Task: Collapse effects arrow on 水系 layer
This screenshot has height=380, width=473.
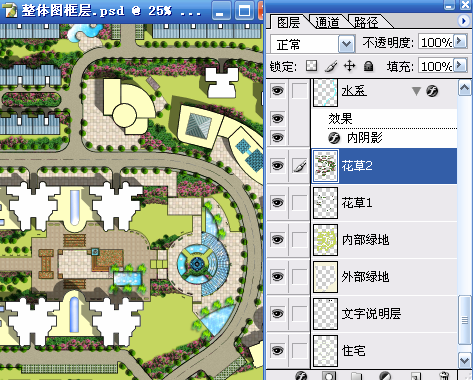Action: pyautogui.click(x=416, y=91)
